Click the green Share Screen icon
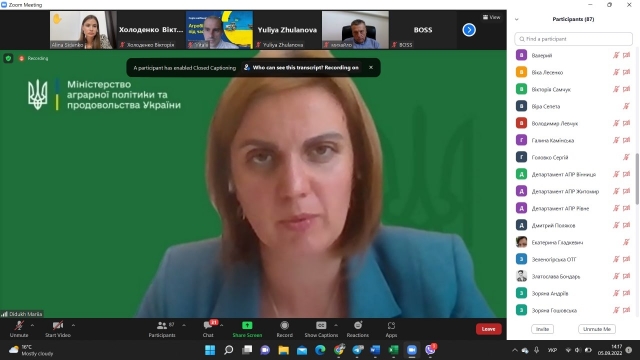Screen dimensions: 640x360 point(247,325)
